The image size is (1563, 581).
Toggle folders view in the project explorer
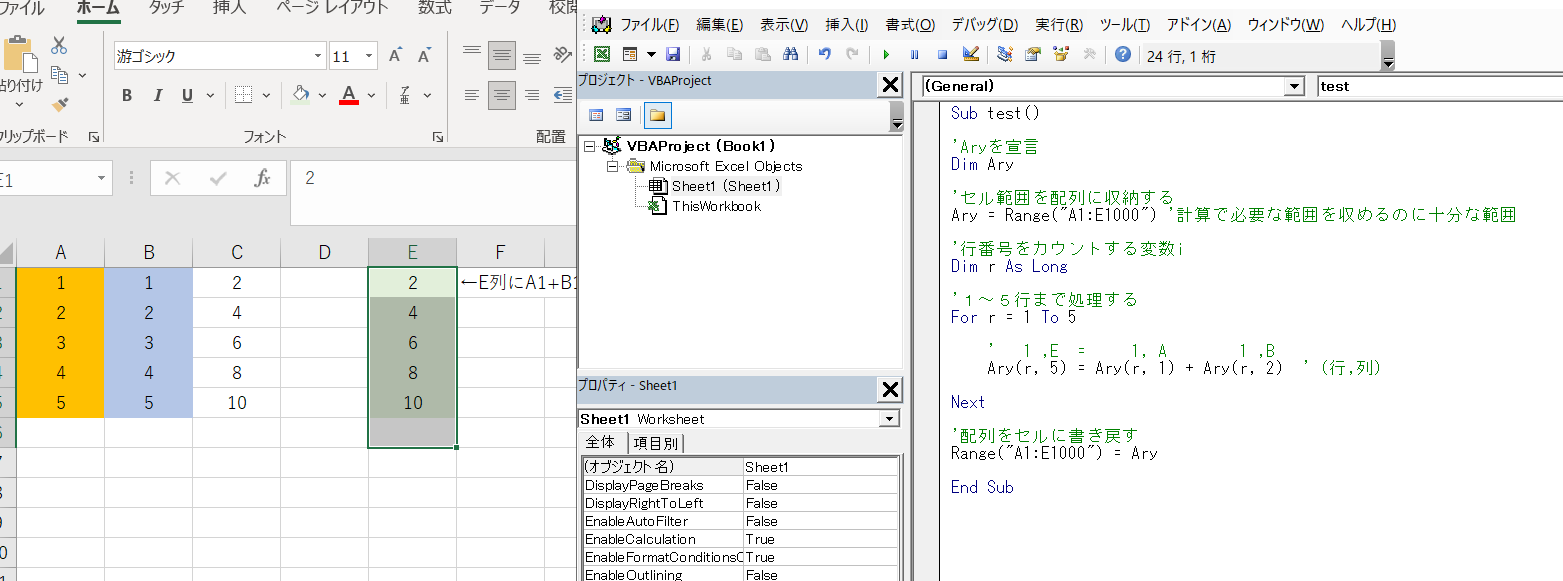(657, 115)
